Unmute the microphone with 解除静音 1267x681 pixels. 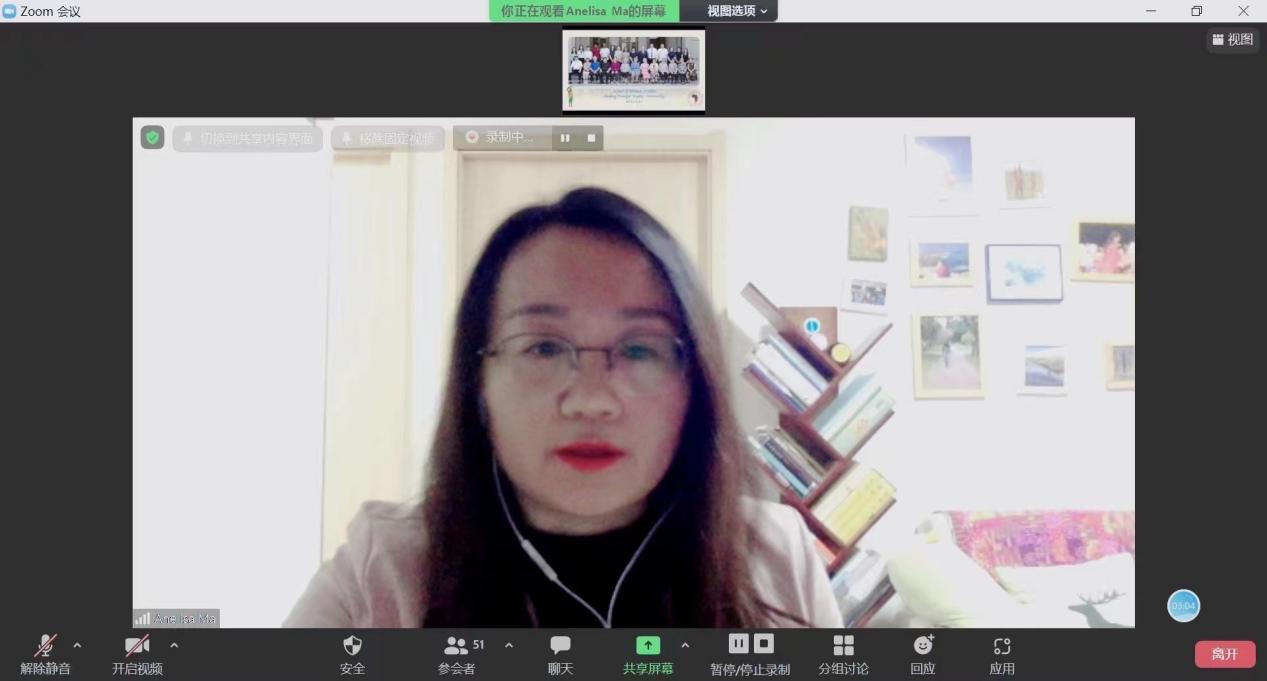(45, 646)
